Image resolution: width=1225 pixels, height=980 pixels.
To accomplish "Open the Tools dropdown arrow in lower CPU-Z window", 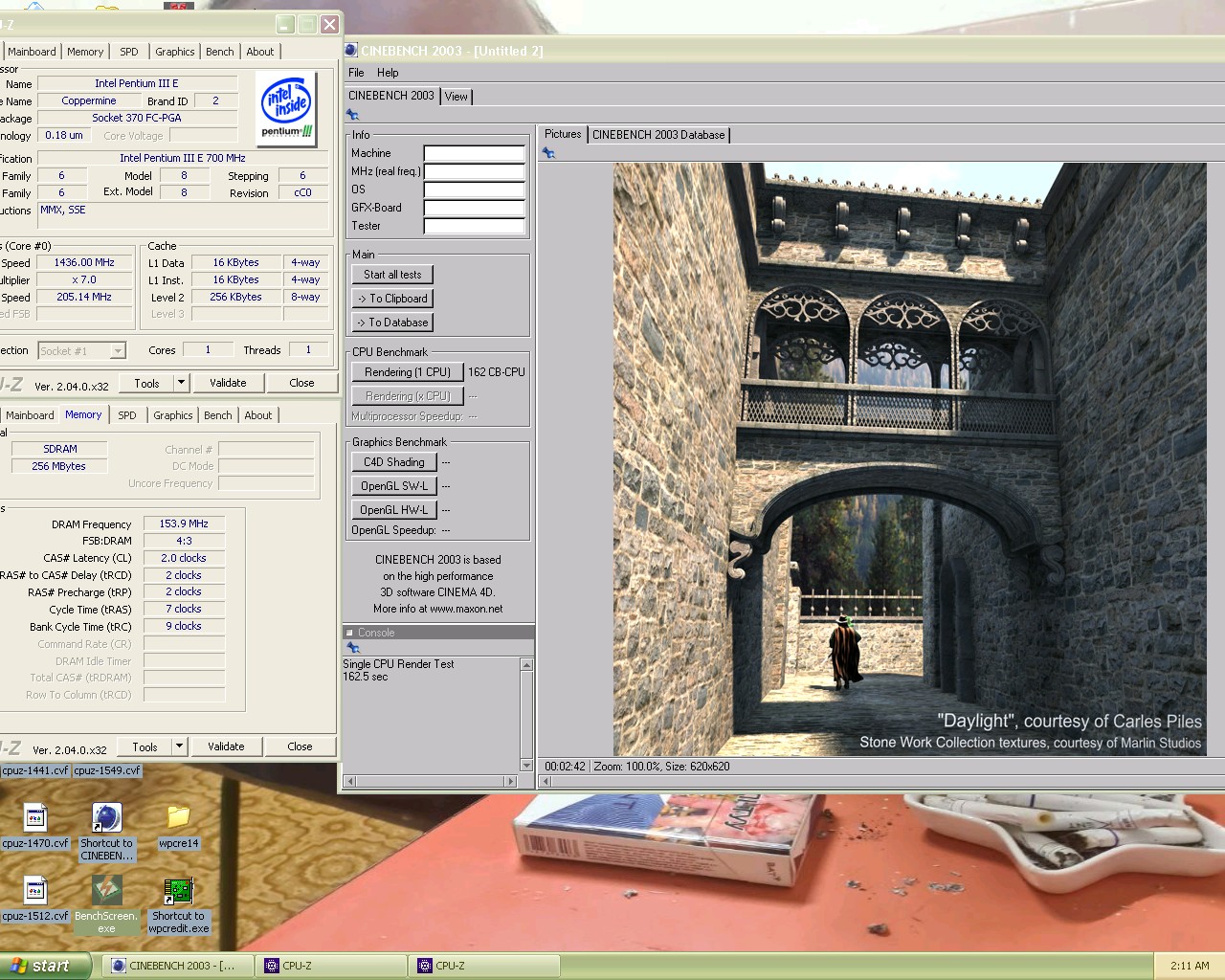I will click(x=179, y=746).
